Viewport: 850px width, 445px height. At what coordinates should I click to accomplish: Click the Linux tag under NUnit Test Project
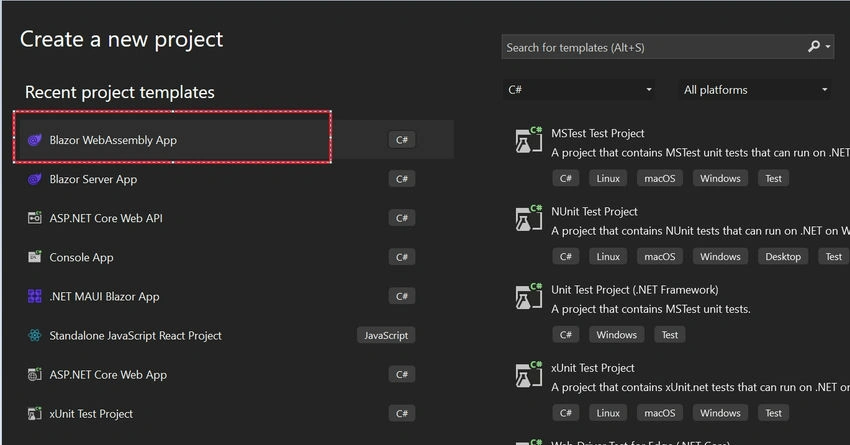[x=608, y=256]
